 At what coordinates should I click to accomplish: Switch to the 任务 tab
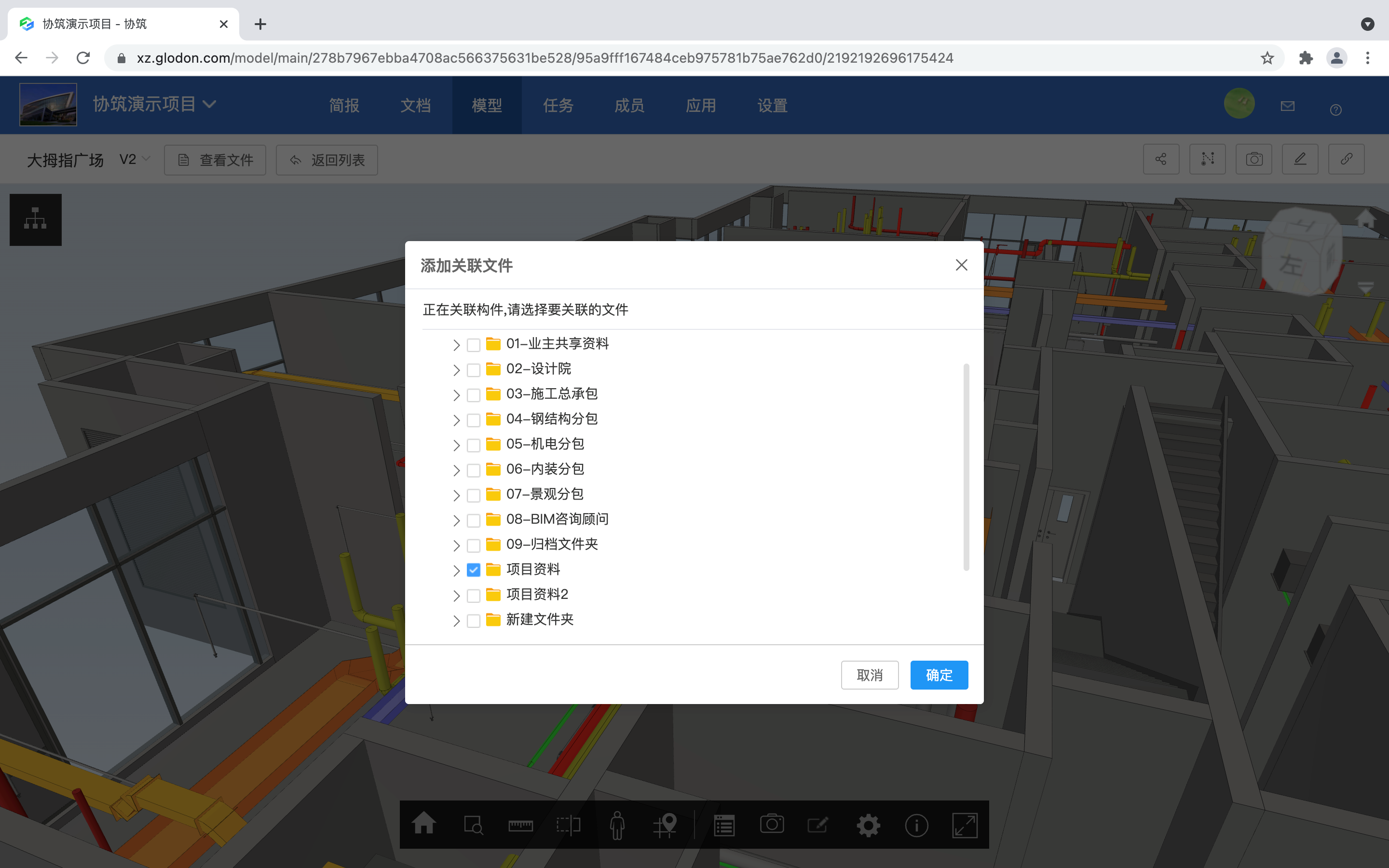(558, 105)
